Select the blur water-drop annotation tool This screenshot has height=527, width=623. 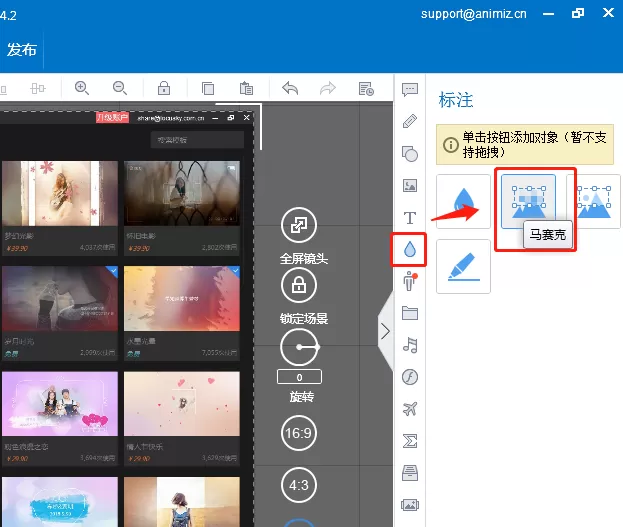pos(463,202)
